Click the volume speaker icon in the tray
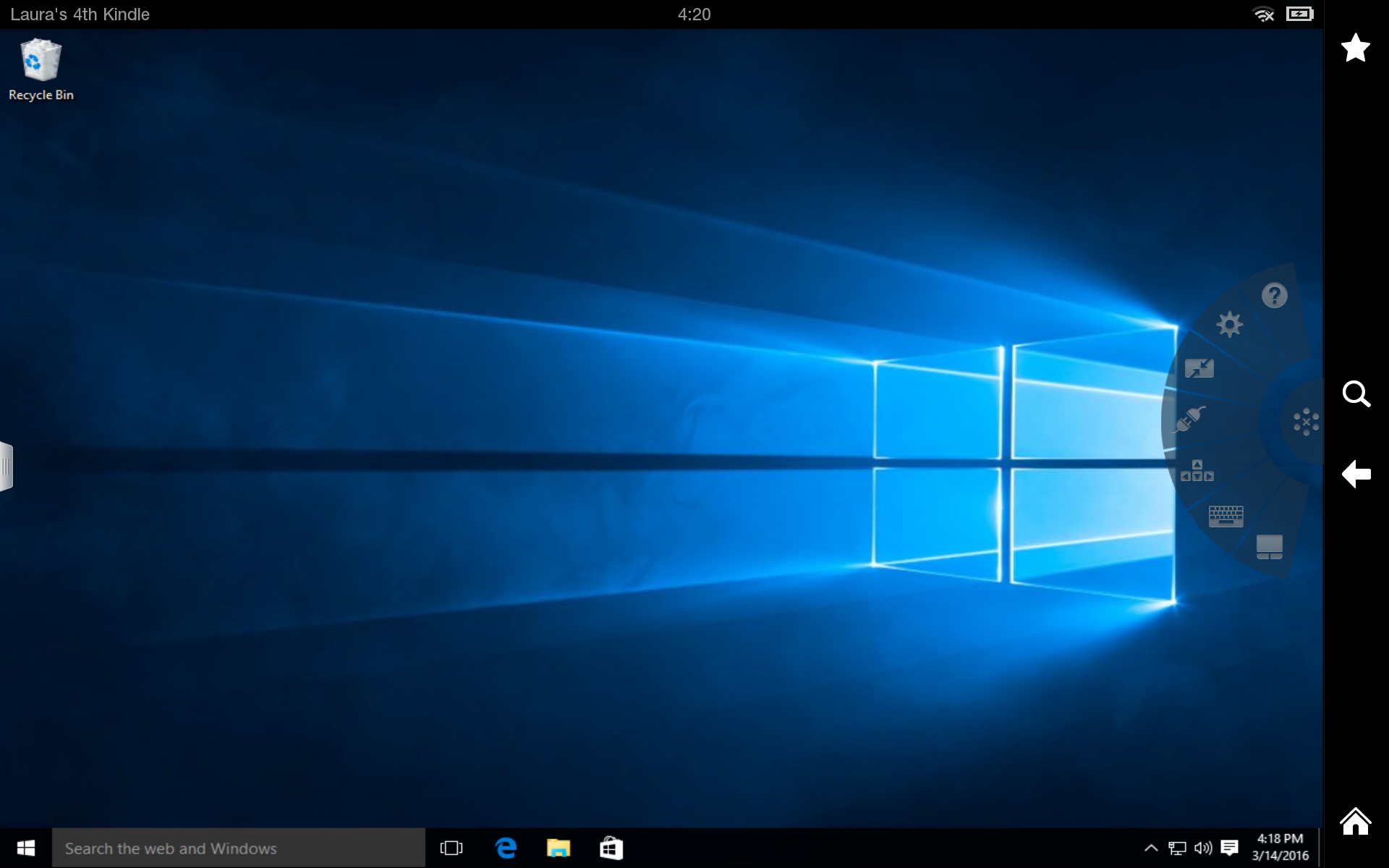1389x868 pixels. (x=1203, y=848)
